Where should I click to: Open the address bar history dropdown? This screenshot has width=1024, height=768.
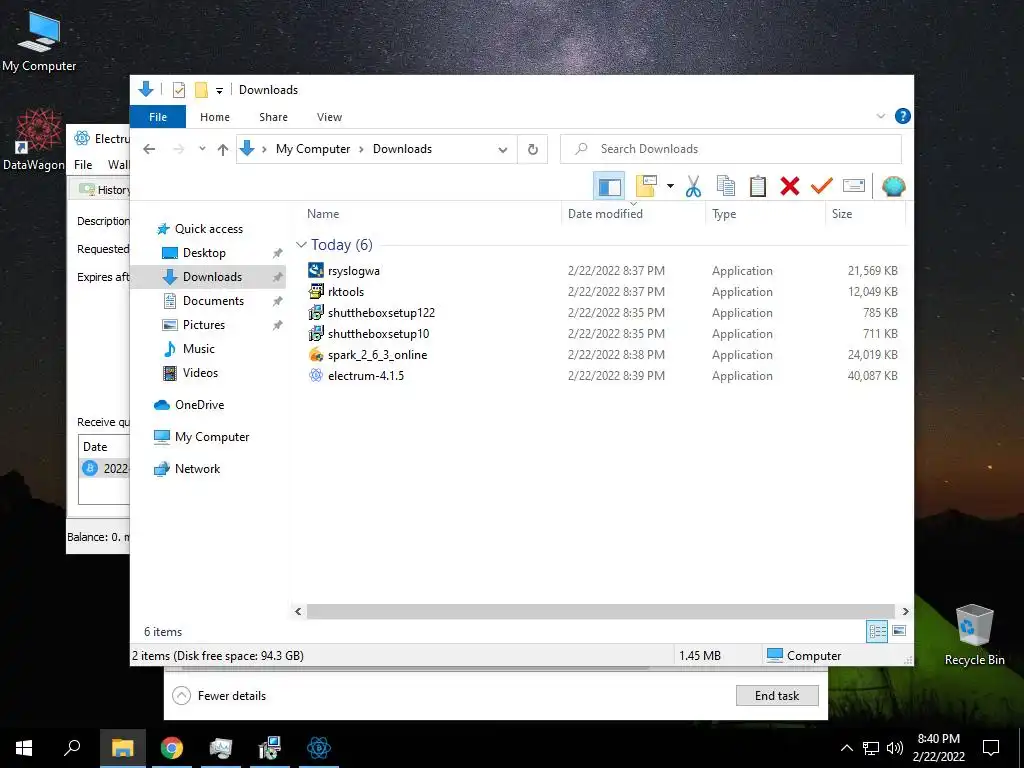502,150
